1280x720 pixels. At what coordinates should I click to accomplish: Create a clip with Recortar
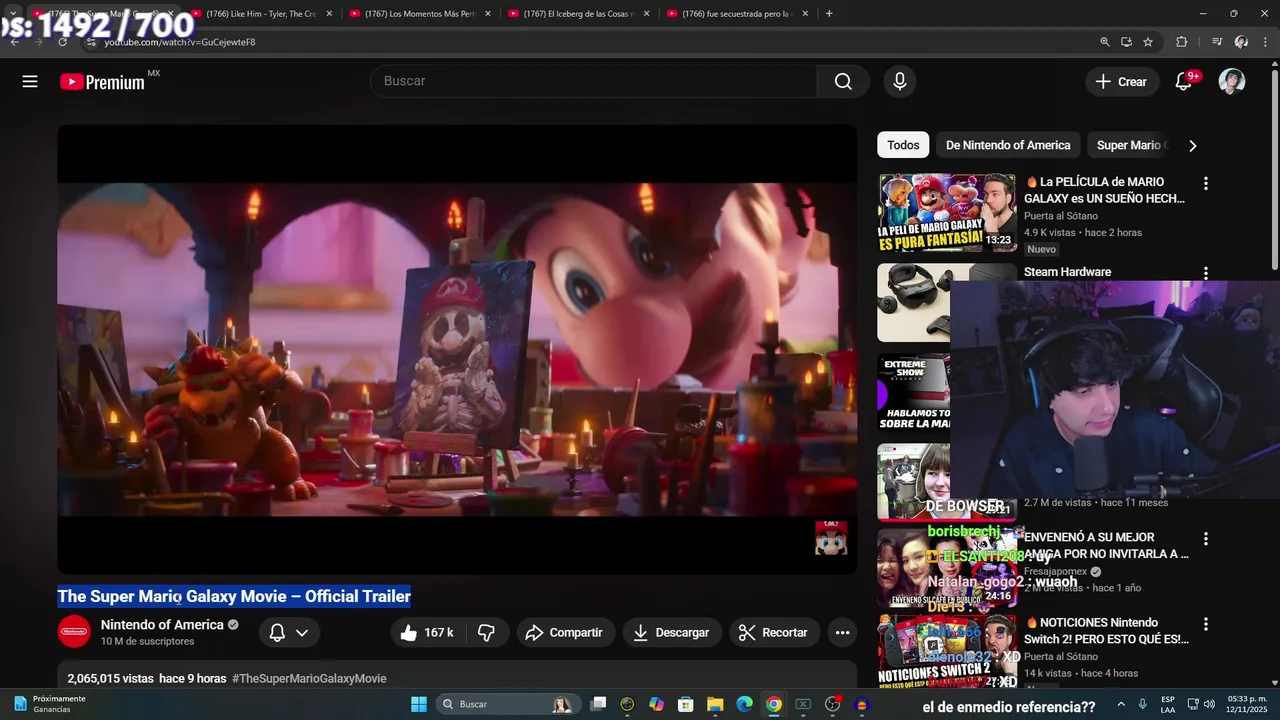[x=773, y=633]
